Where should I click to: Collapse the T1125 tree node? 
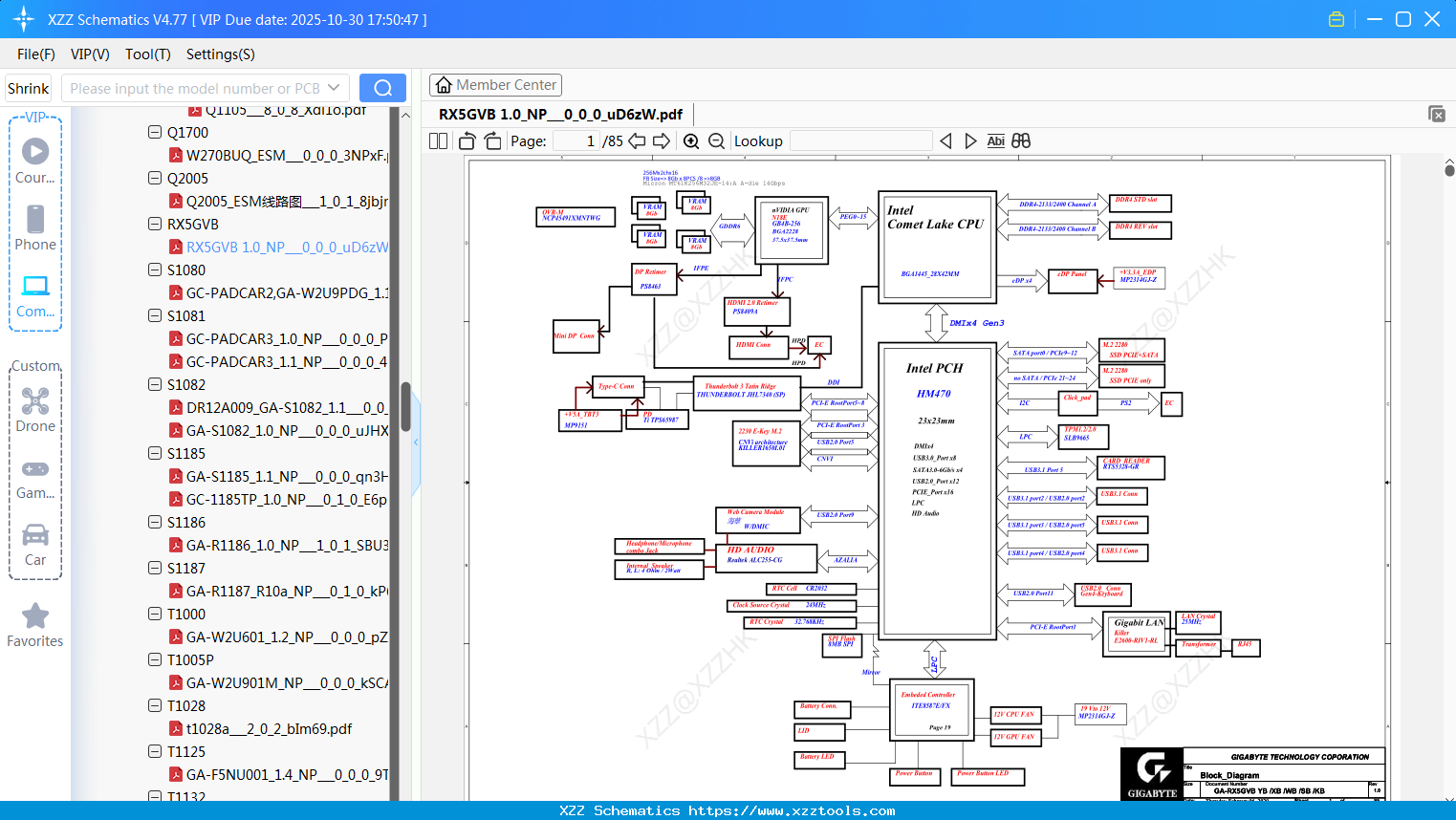tap(155, 751)
